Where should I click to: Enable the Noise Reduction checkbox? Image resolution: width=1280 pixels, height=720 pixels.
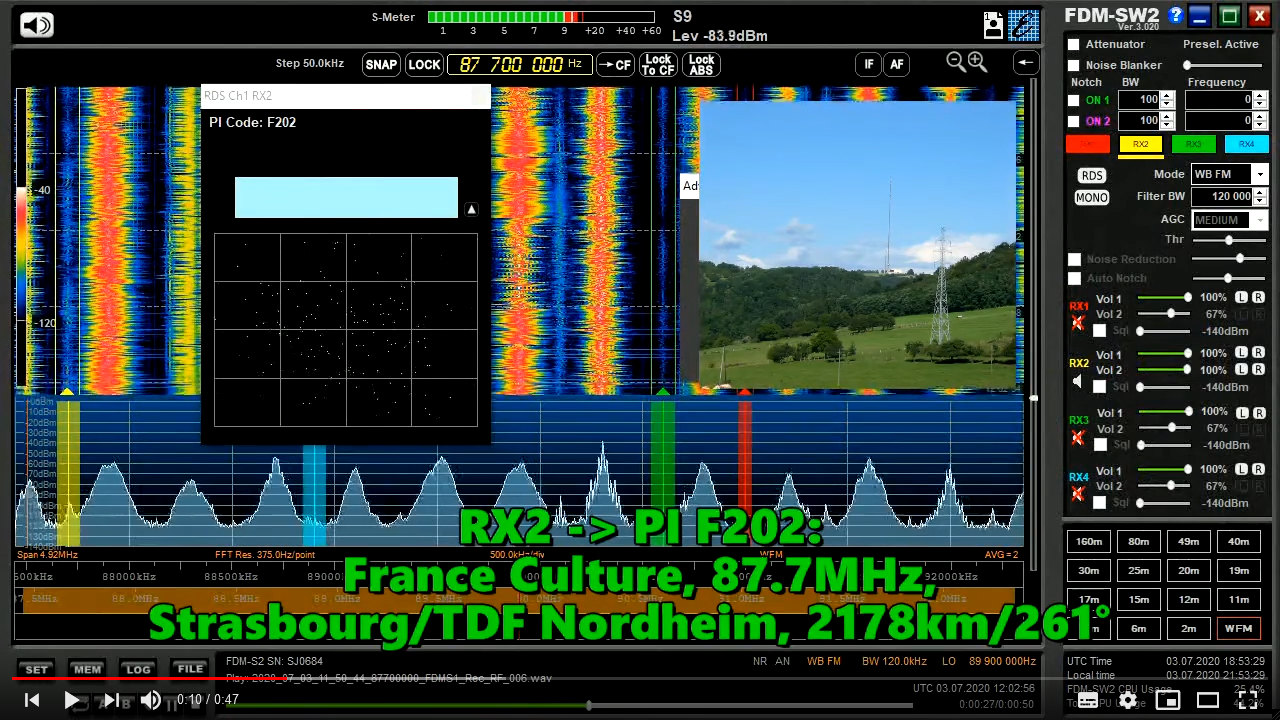pyautogui.click(x=1074, y=259)
